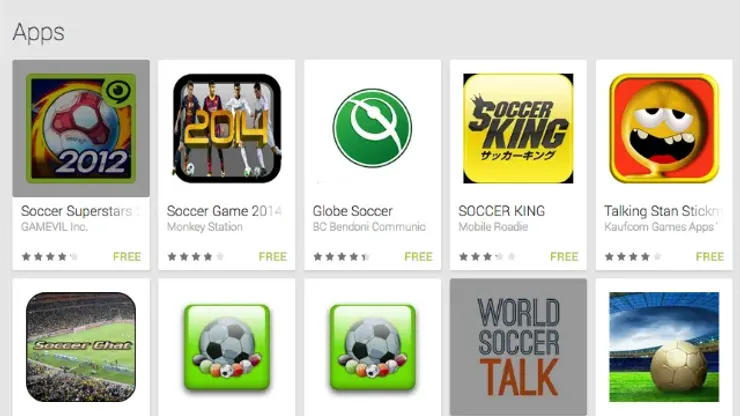Select the green Globe Soccer logo
This screenshot has height=416, width=740.
coord(372,128)
